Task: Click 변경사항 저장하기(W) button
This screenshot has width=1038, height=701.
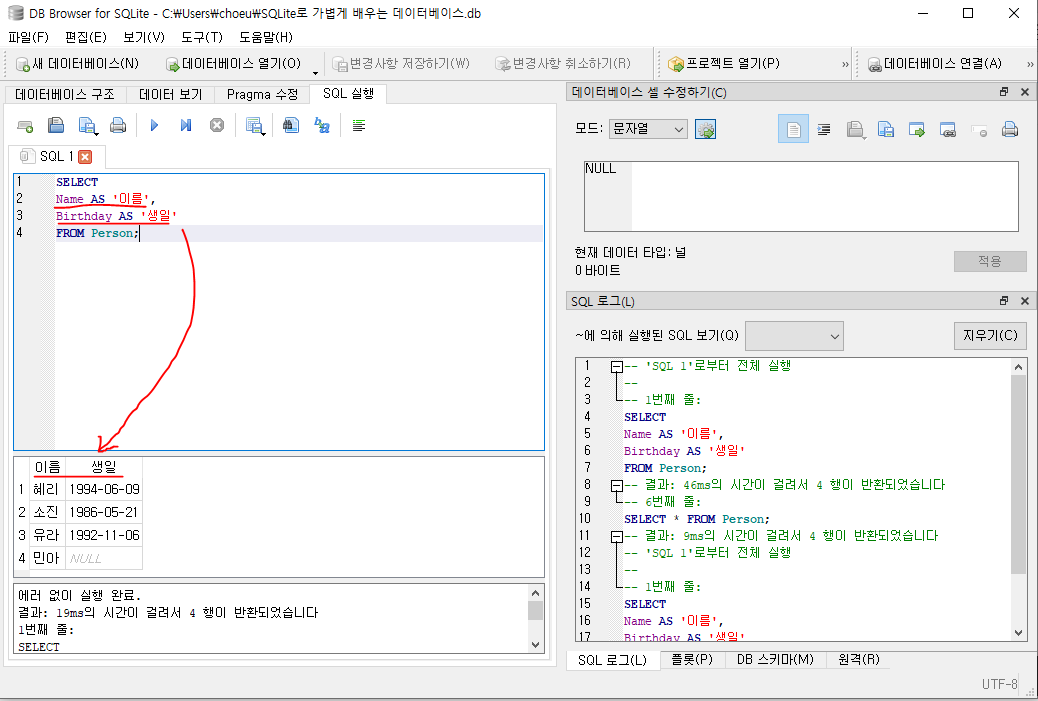Action: tap(401, 64)
